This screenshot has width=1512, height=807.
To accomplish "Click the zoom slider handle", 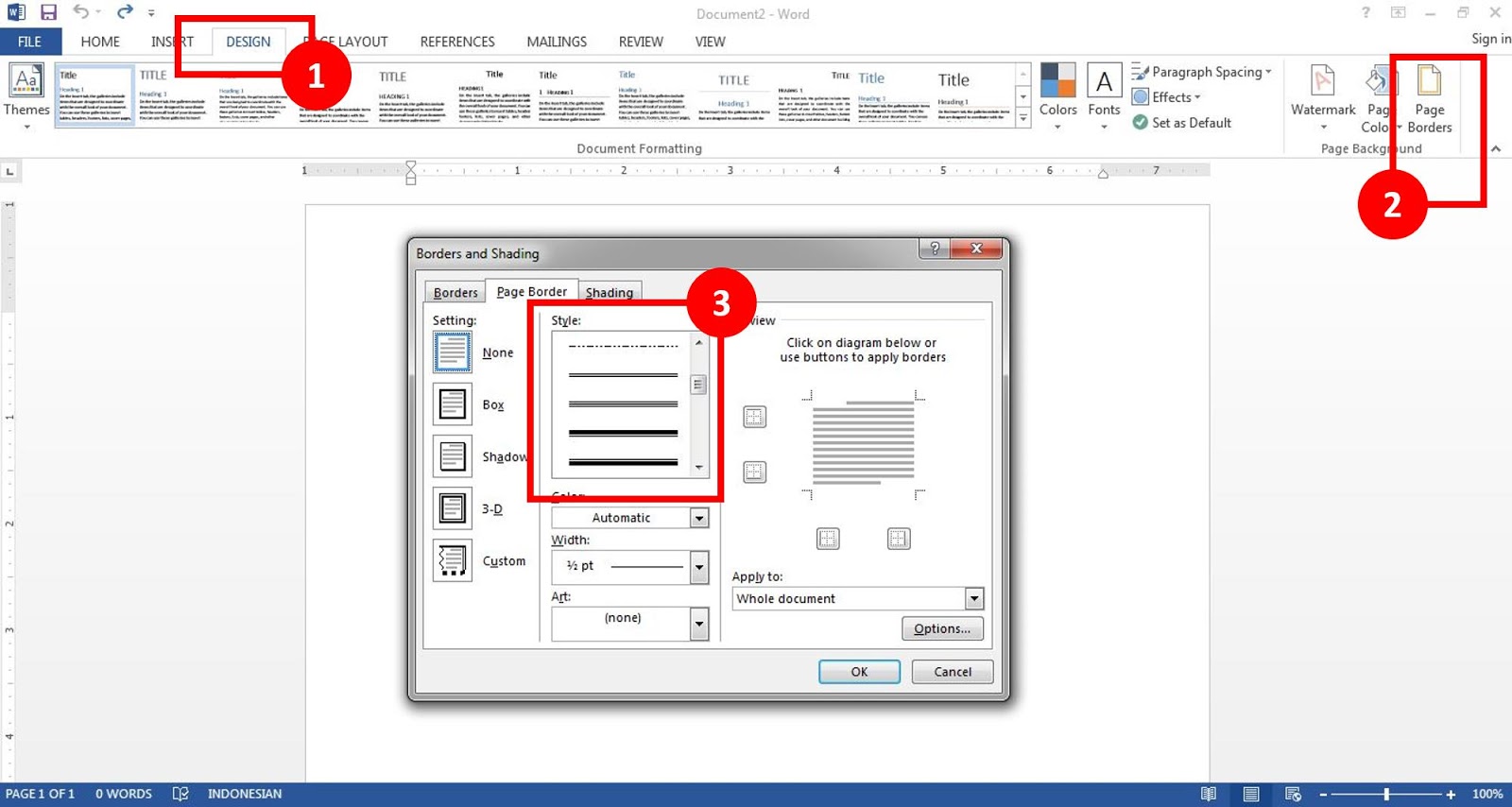I will pos(1386,794).
